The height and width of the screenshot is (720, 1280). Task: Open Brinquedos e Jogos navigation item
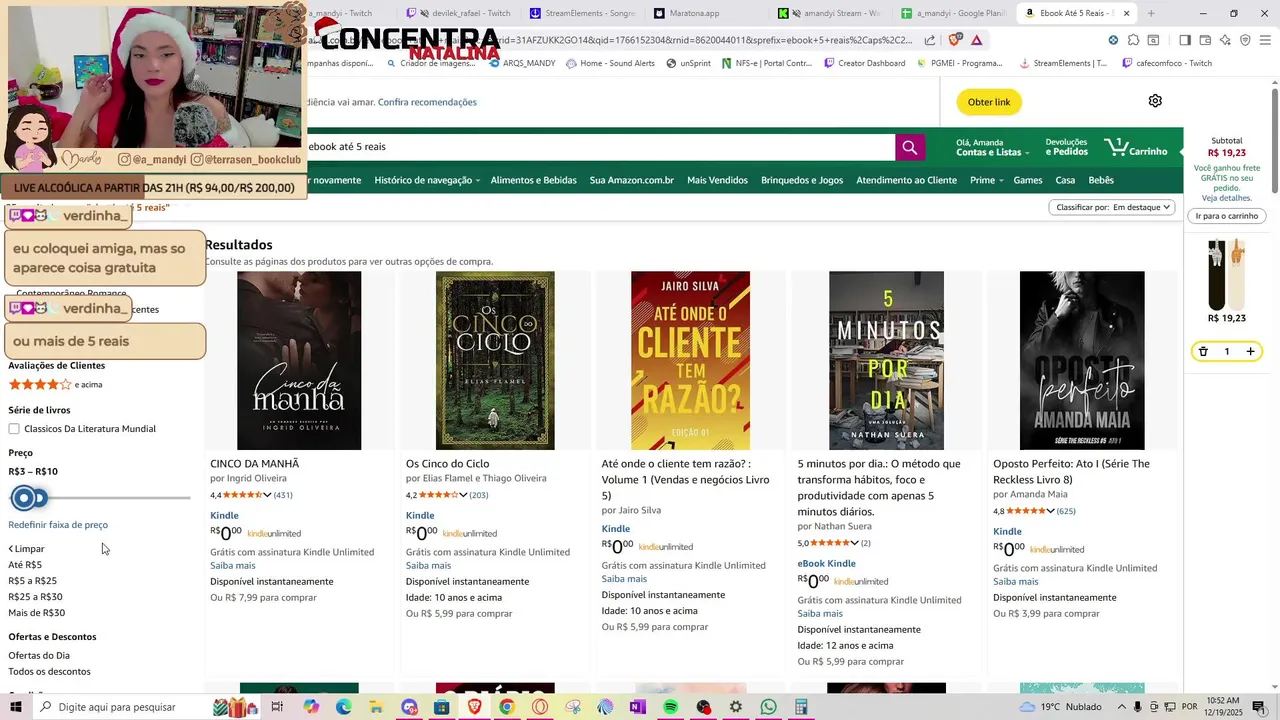pyautogui.click(x=802, y=180)
